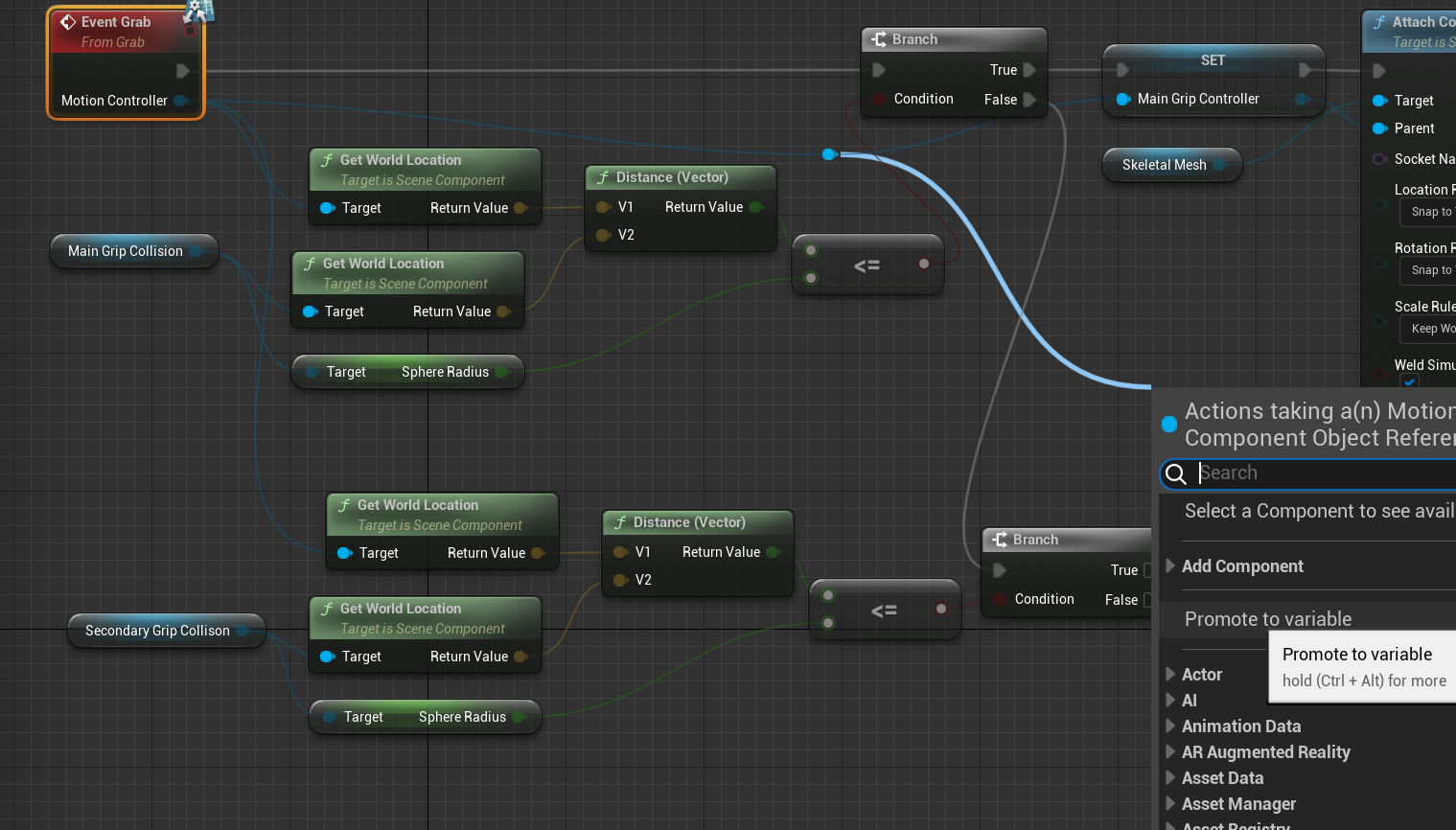Expand the Add Component category
Image resolution: width=1456 pixels, height=830 pixels.
tap(1170, 566)
